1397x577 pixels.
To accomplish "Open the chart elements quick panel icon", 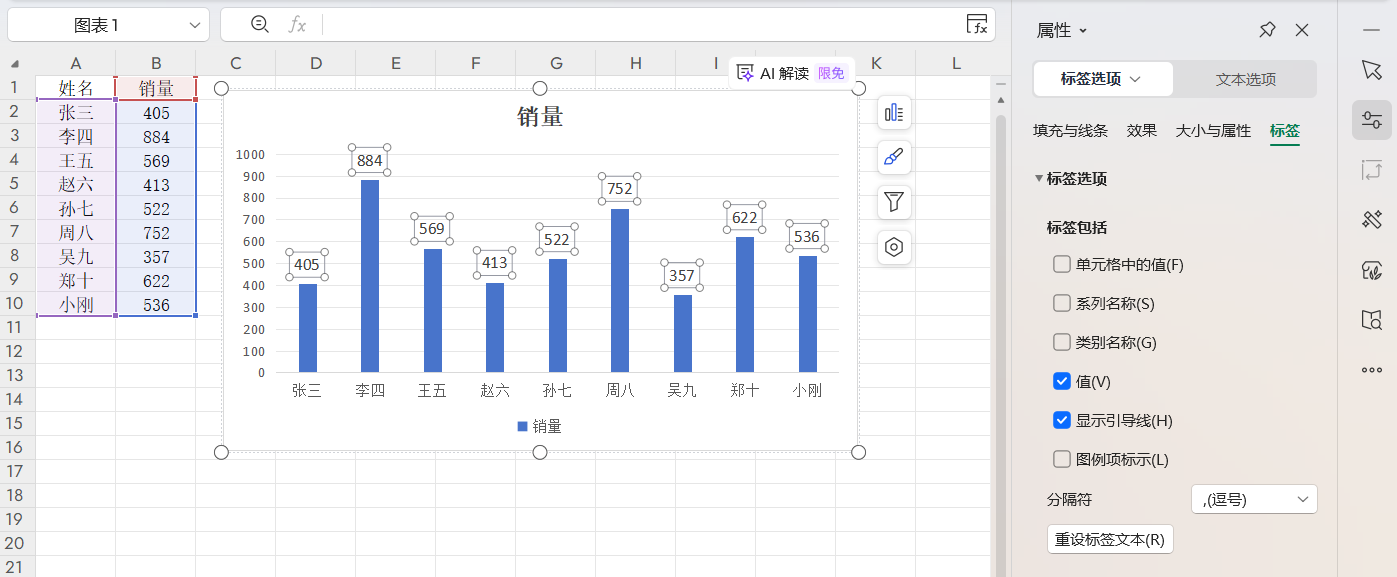I will click(x=893, y=113).
